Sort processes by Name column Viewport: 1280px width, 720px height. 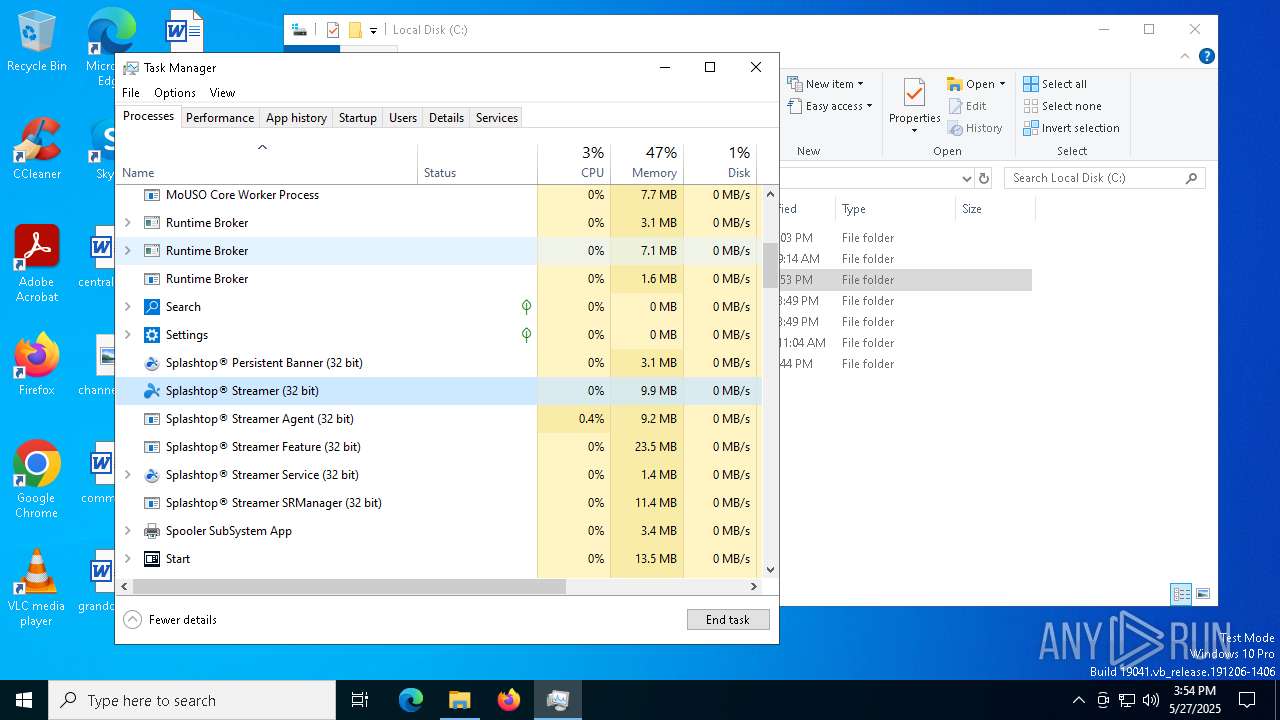click(267, 163)
